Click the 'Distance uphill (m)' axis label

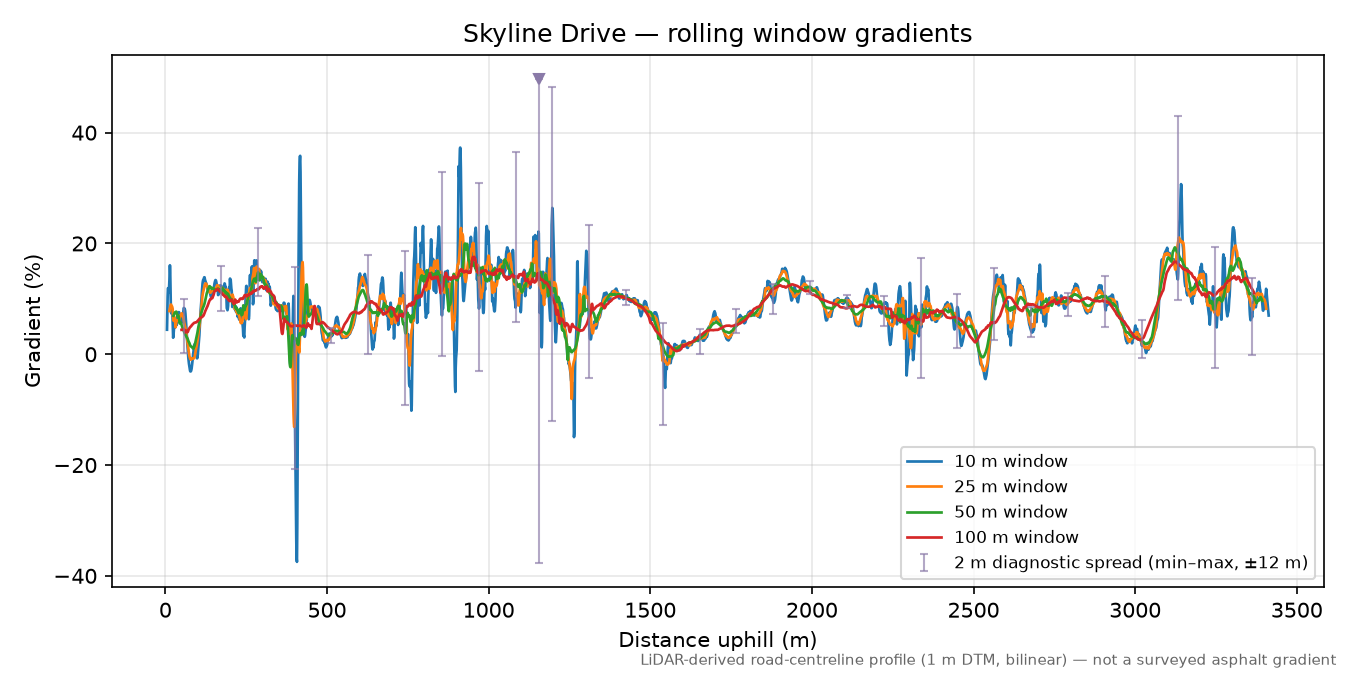click(717, 640)
